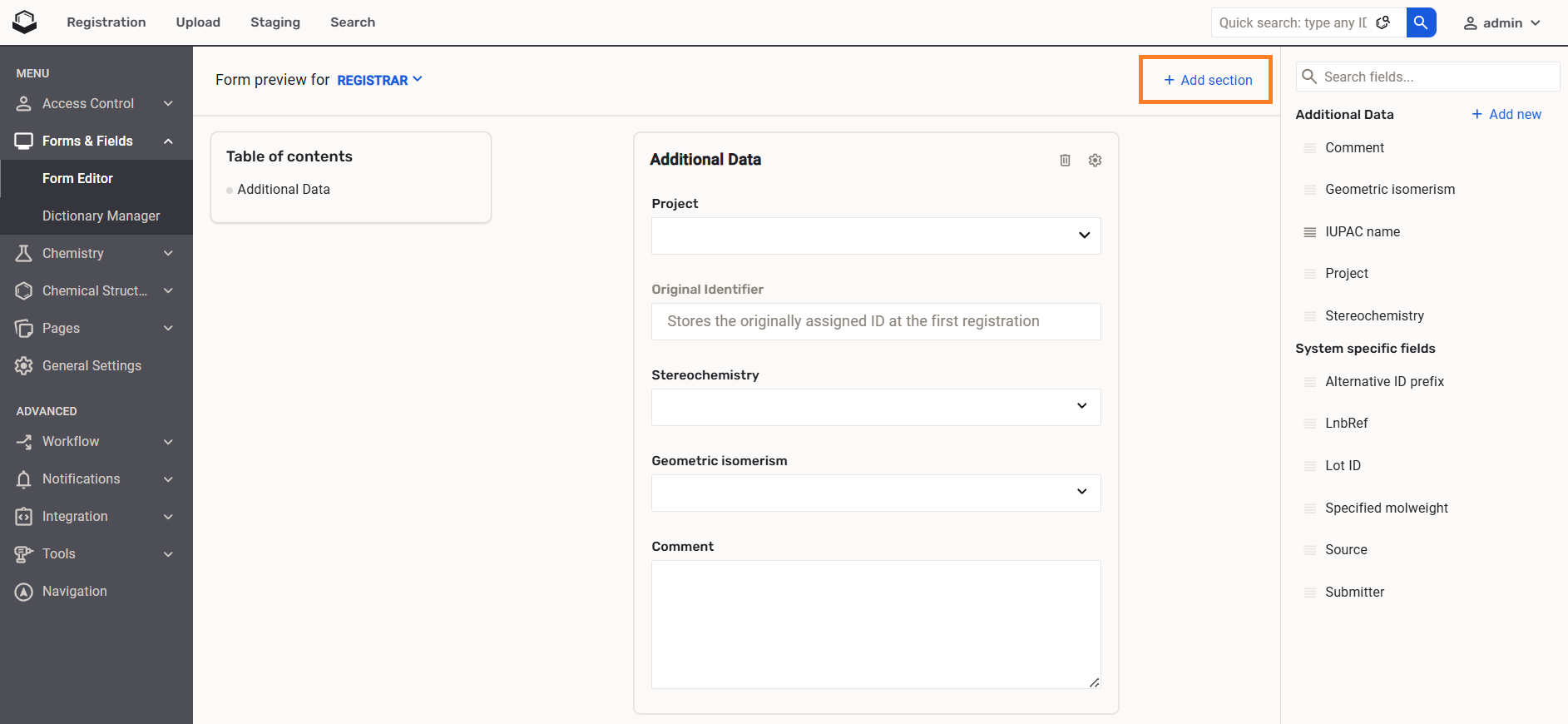This screenshot has height=724, width=1568.
Task: Open the Staging tab
Action: (275, 22)
